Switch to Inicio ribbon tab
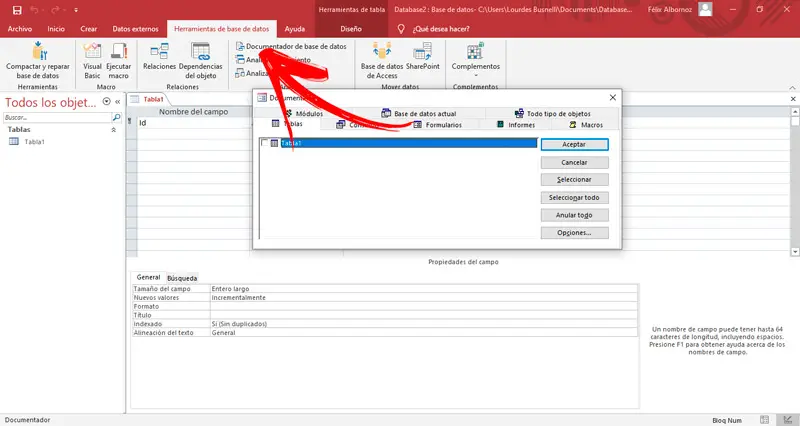The height and width of the screenshot is (426, 800). [x=56, y=29]
